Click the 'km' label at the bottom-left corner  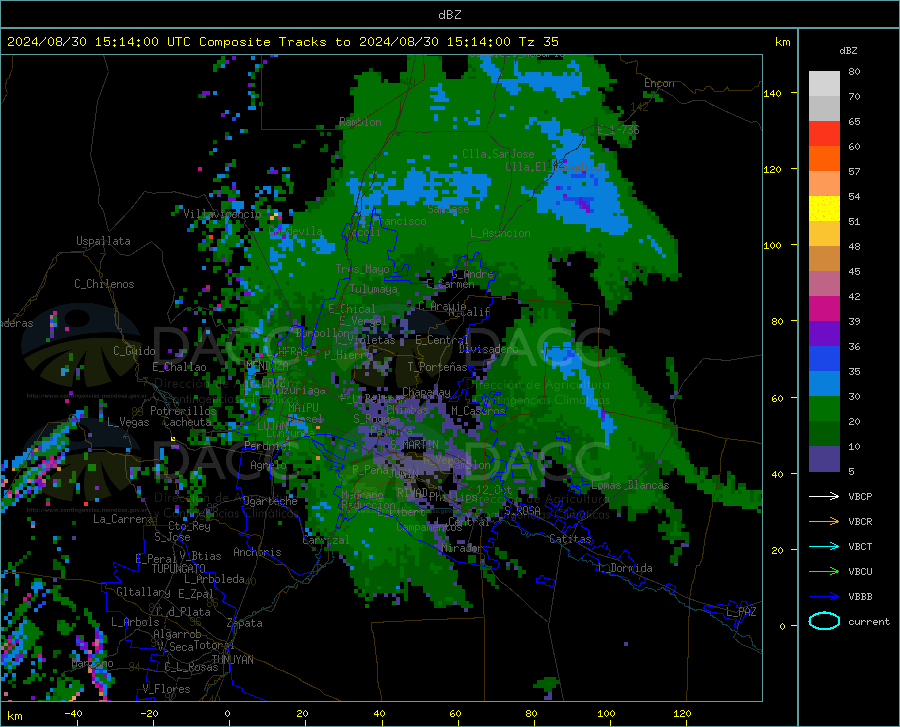coord(14,716)
